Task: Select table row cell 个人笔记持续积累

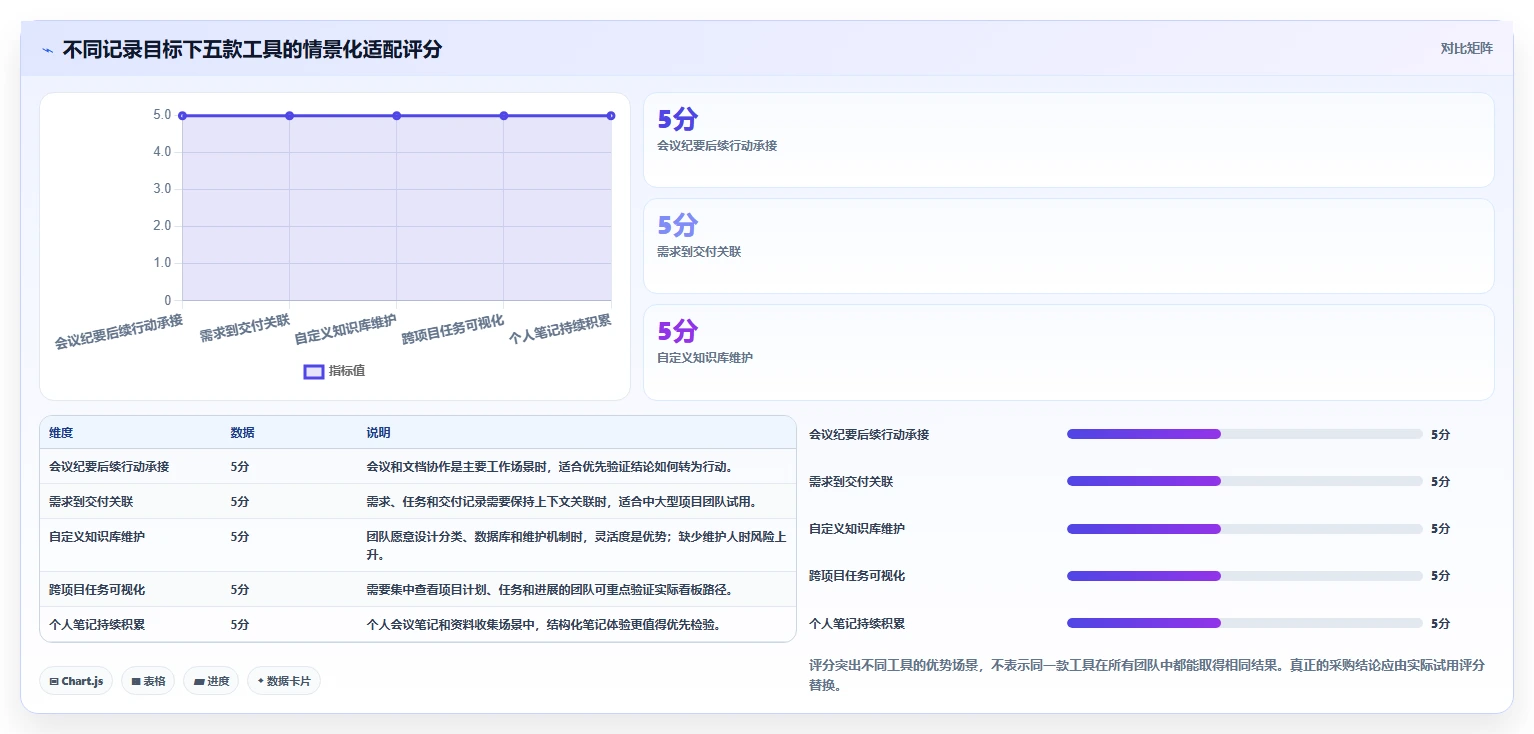Action: (97, 624)
